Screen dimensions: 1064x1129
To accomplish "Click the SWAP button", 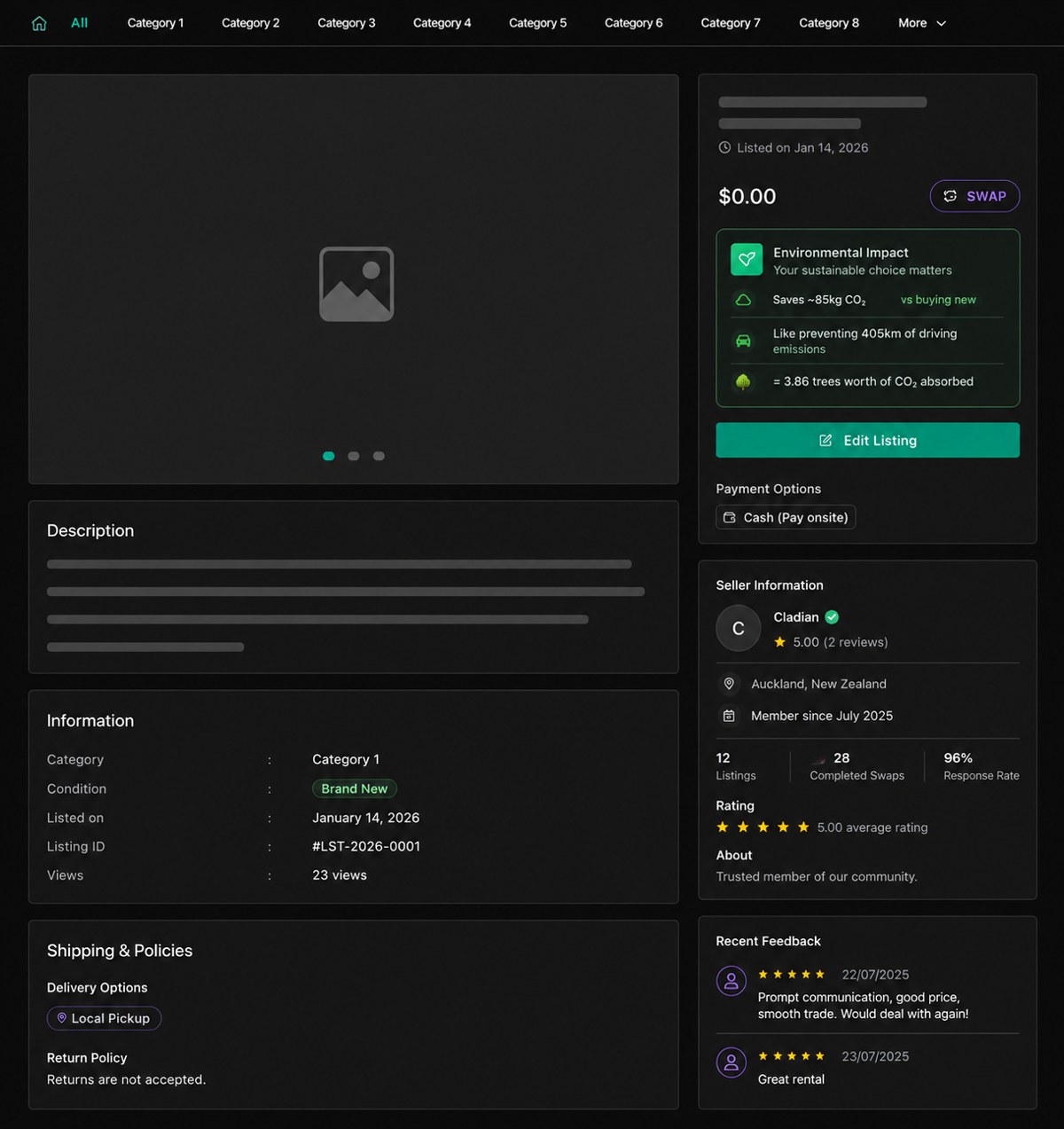I will coord(974,196).
